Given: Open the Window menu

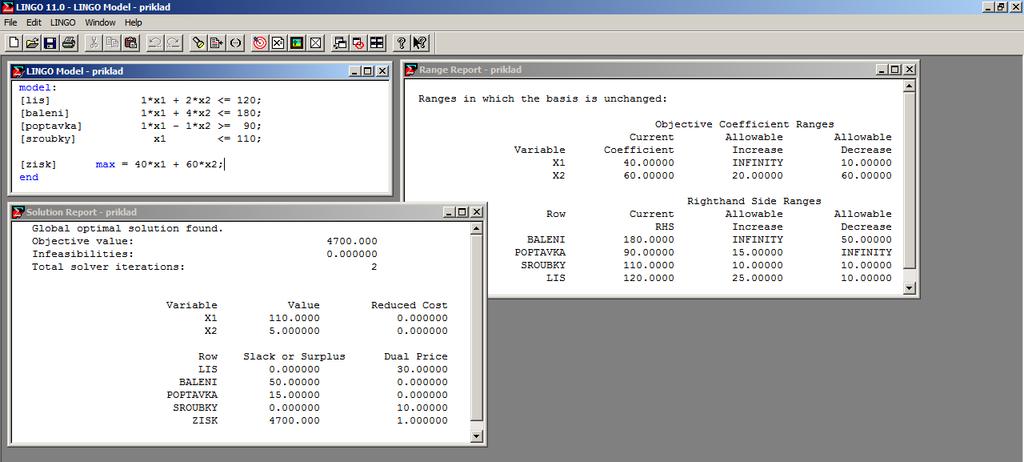Looking at the screenshot, I should pyautogui.click(x=100, y=22).
